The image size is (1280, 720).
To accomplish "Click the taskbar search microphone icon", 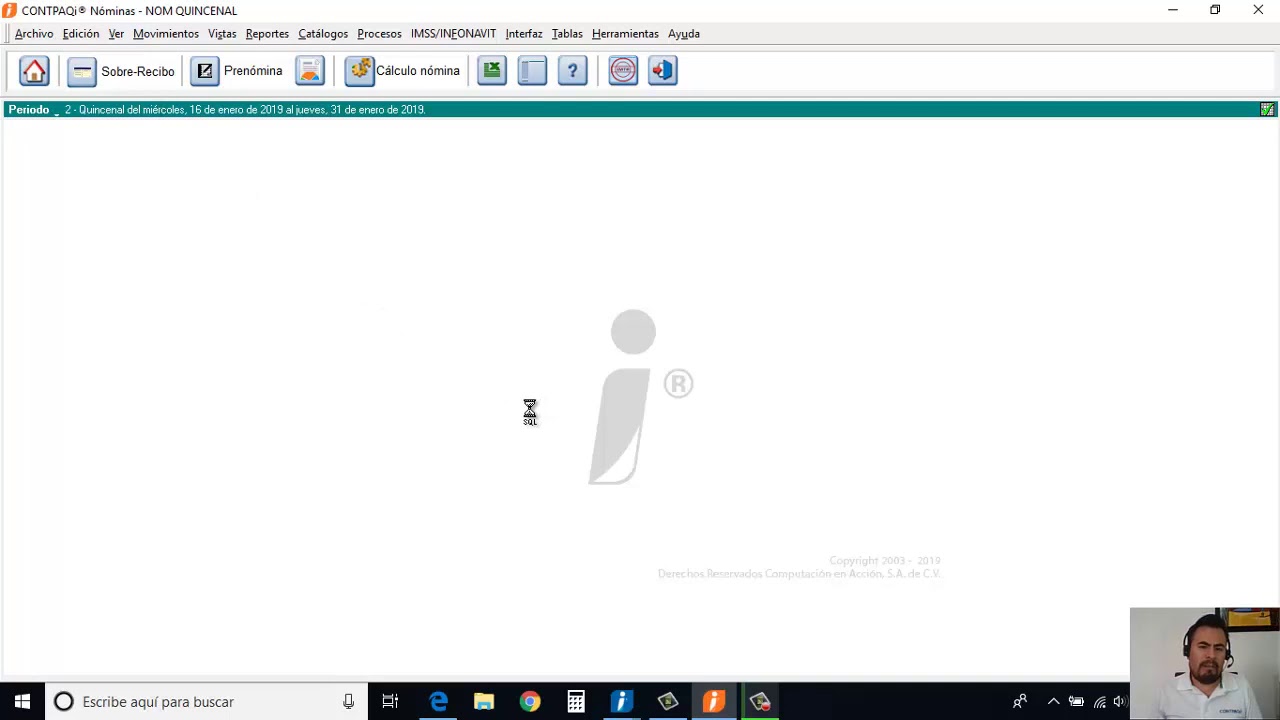I will tap(348, 702).
